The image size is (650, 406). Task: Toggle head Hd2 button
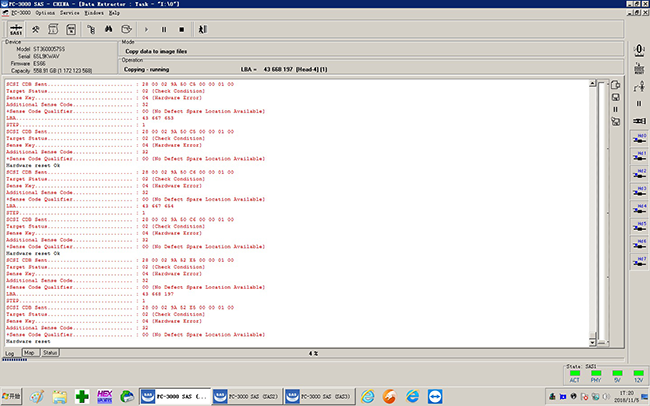pyautogui.click(x=640, y=174)
